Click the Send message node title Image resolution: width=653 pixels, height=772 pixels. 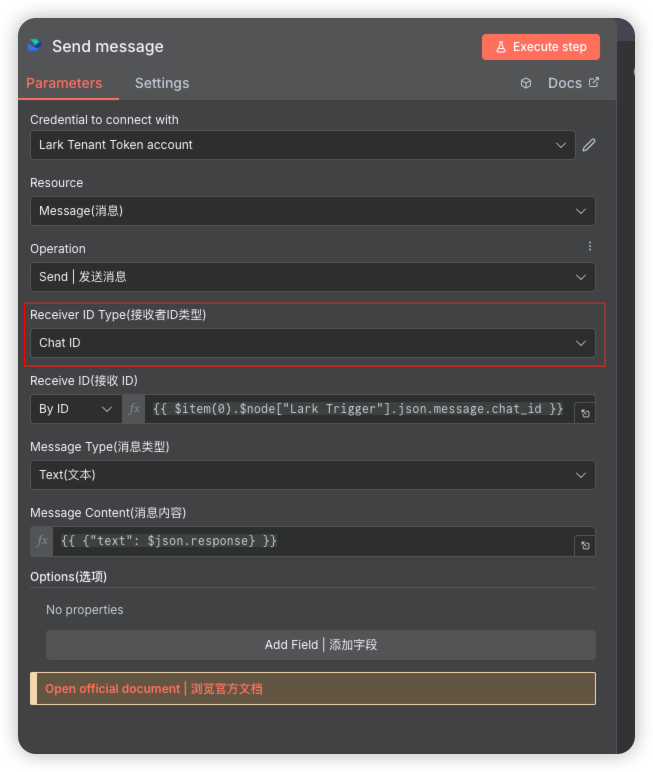tap(108, 46)
